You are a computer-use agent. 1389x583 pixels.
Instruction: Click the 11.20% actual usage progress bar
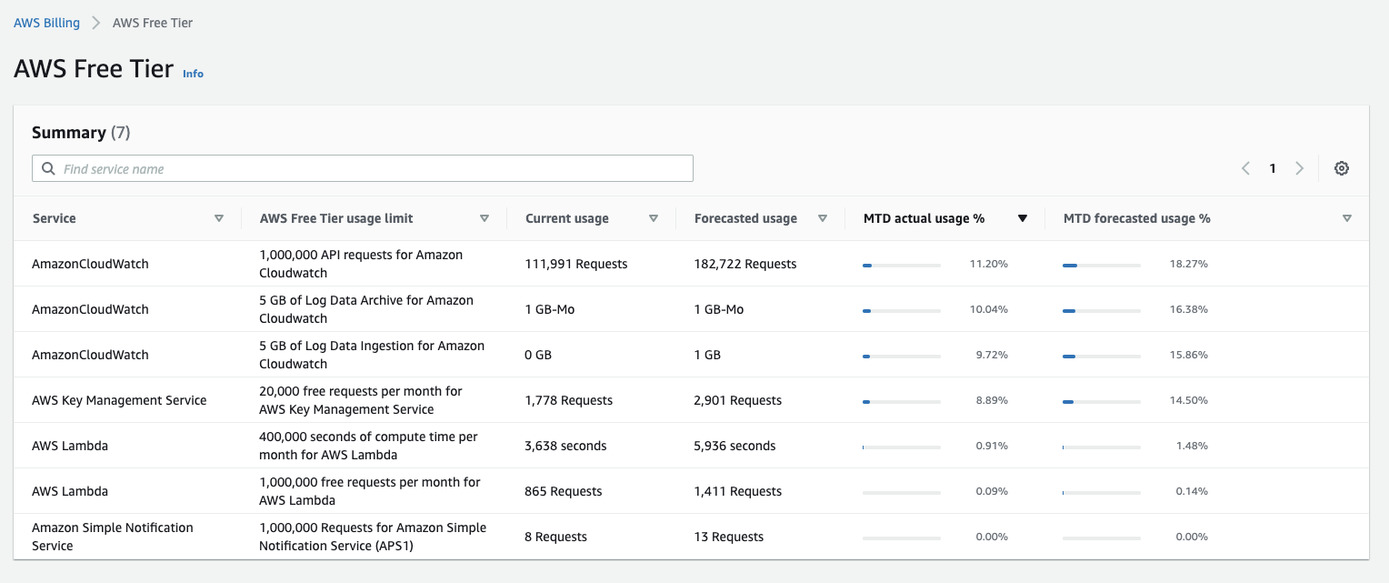pos(901,265)
